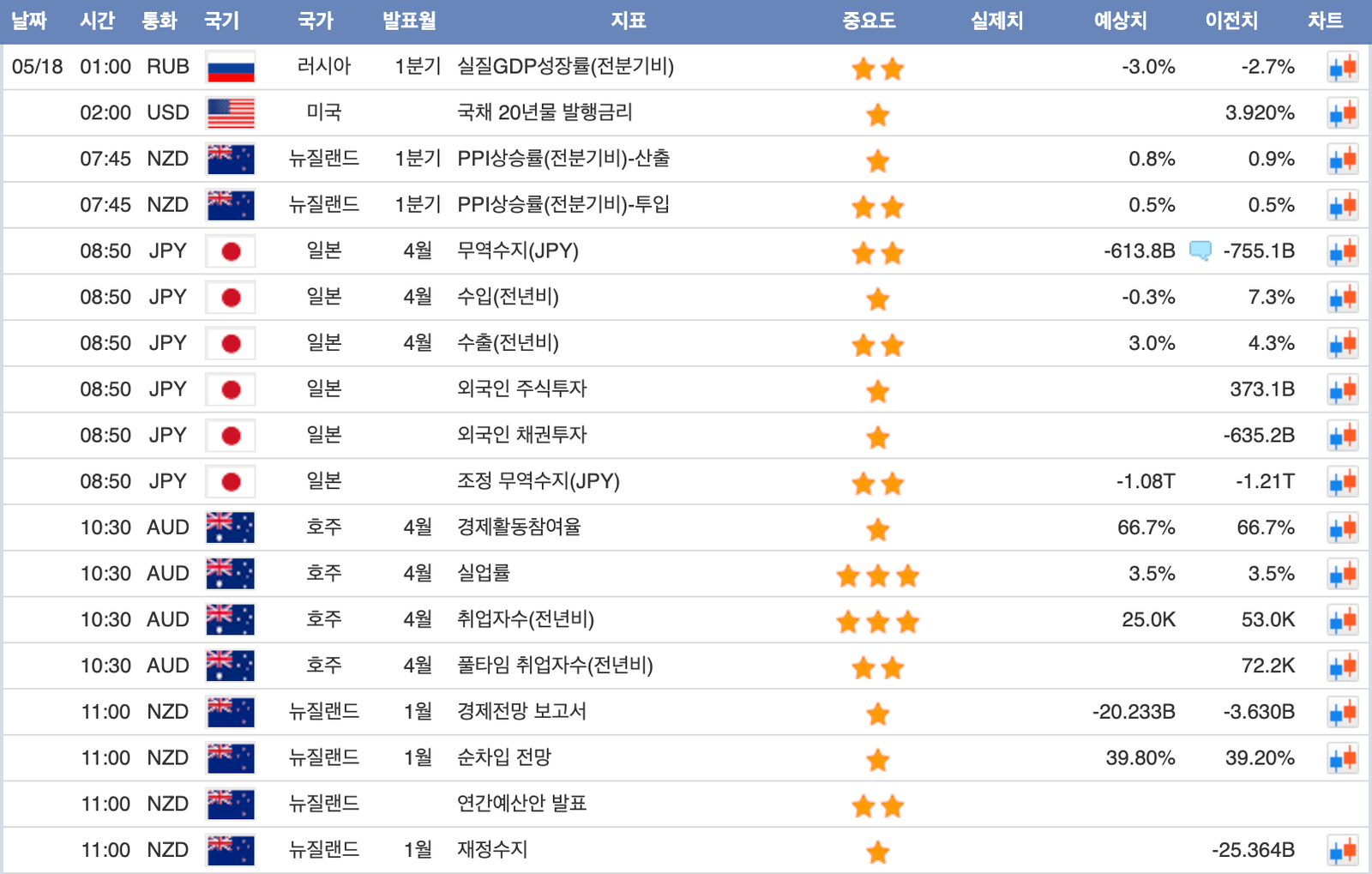The height and width of the screenshot is (874, 1372).
Task: Click chart icon for 순차입 전망 row
Action: click(x=1343, y=758)
